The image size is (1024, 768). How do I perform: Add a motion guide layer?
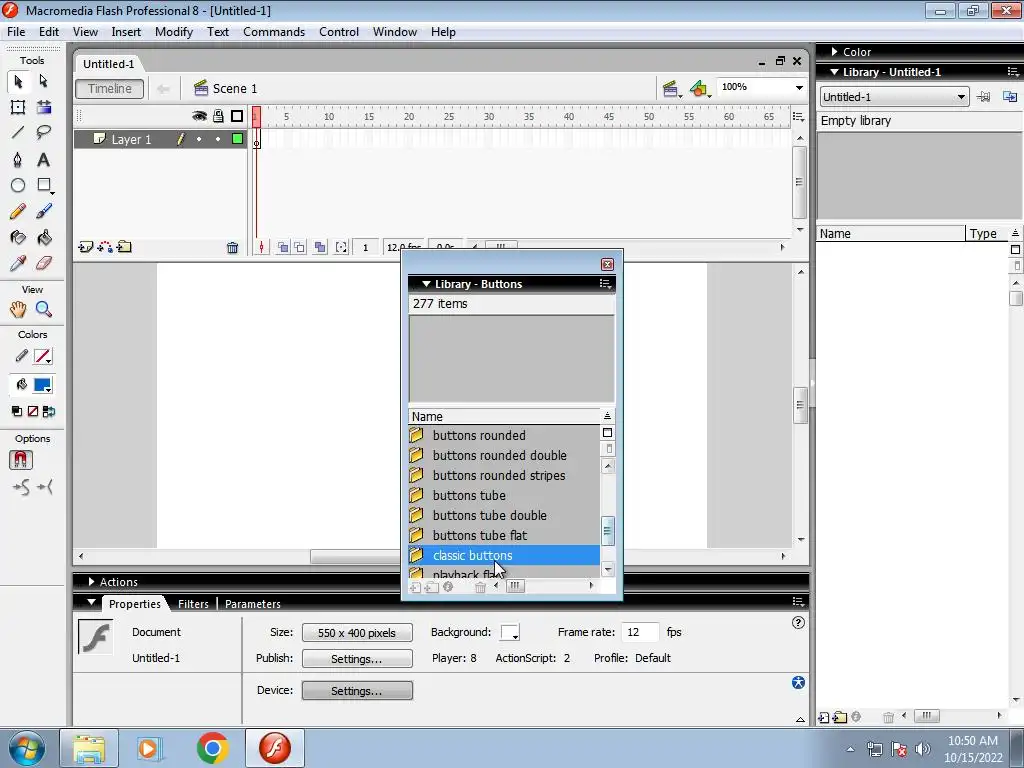pyautogui.click(x=104, y=247)
